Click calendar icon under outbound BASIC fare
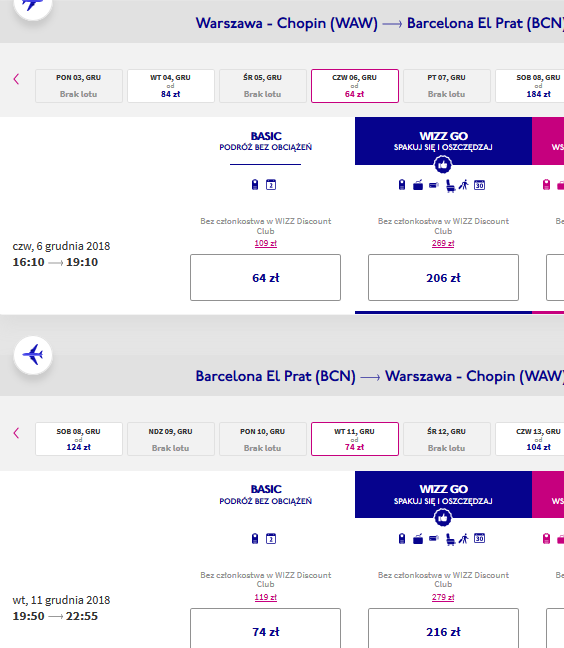Screen dimensions: 564x648 [x=271, y=185]
